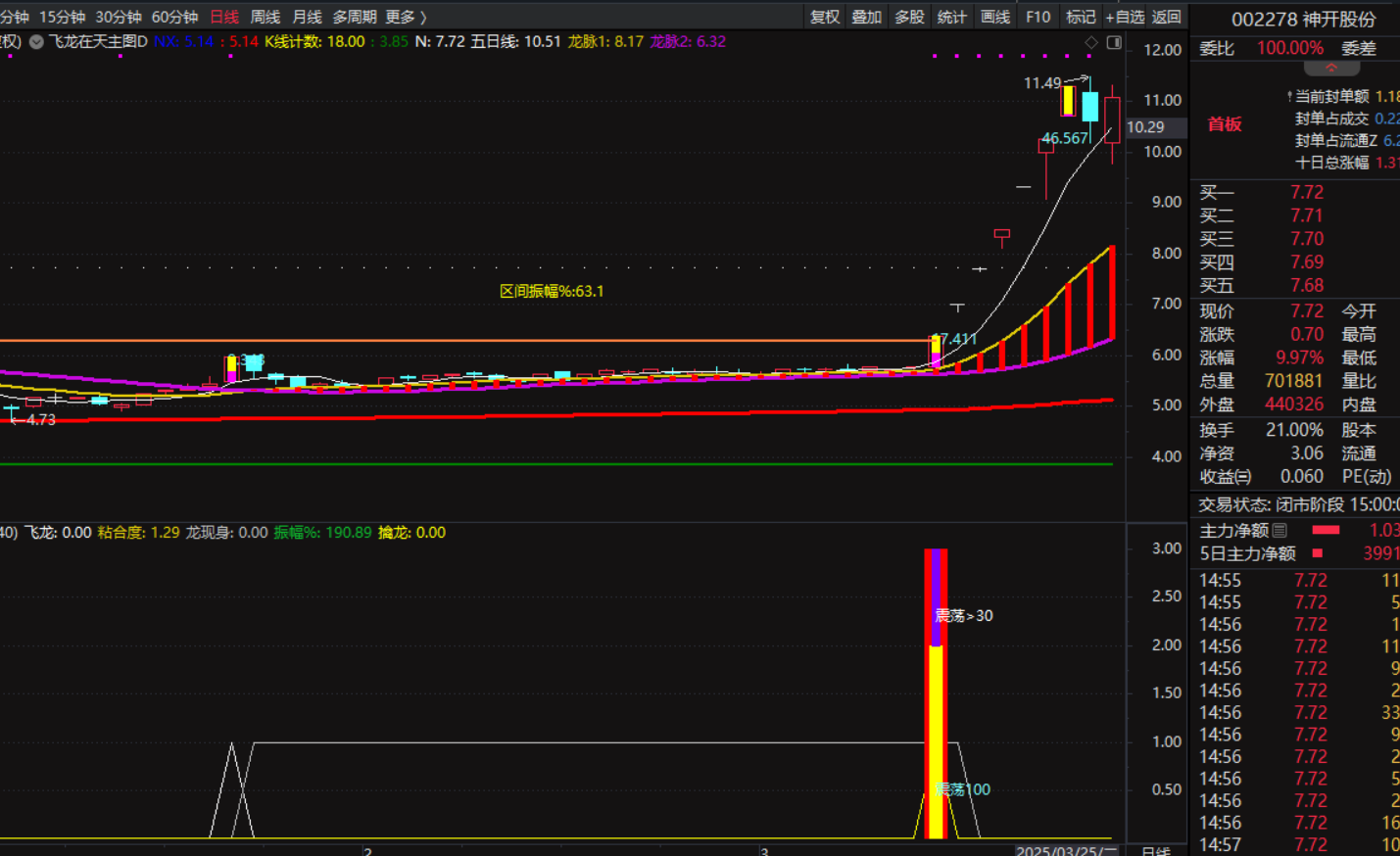Switch to the 周线 weekly chart
This screenshot has width=1400, height=856.
coord(265,17)
